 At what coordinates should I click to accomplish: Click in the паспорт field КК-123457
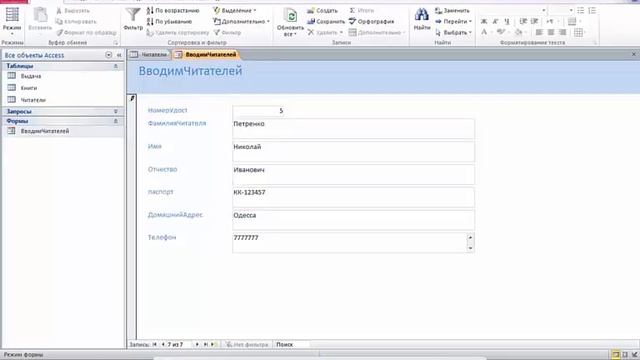point(353,197)
